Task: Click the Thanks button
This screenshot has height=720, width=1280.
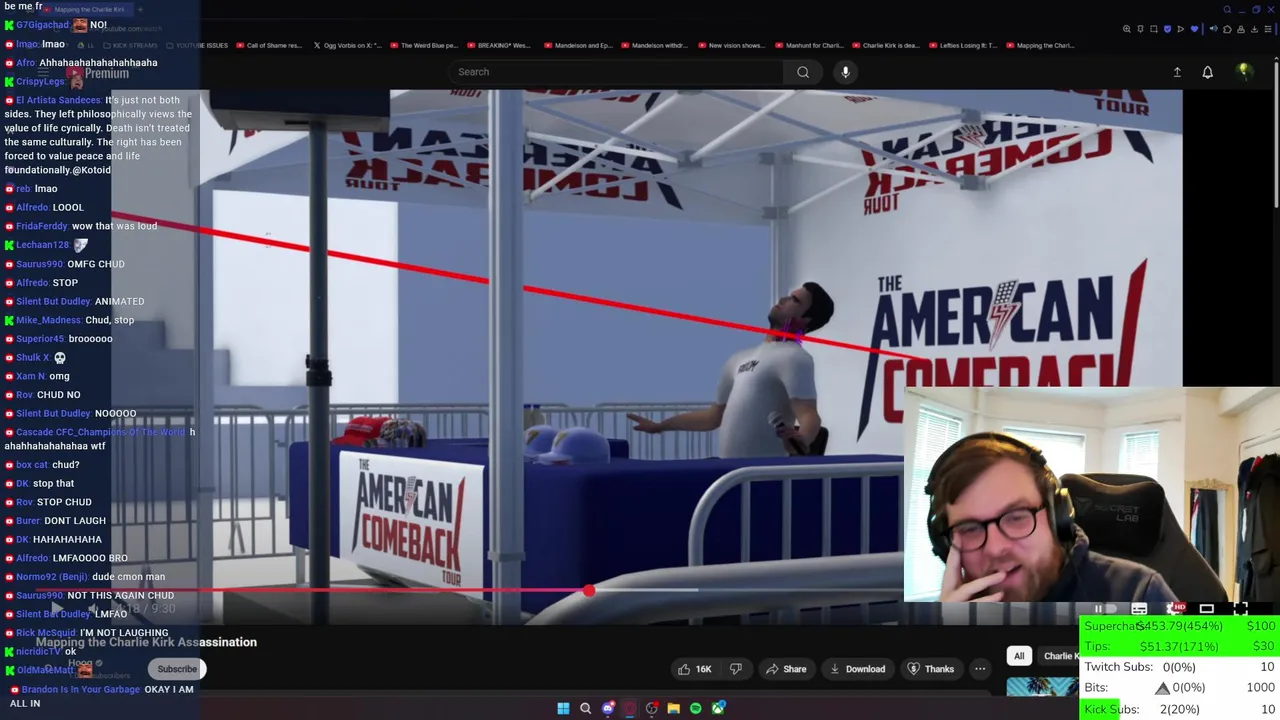Action: tap(931, 669)
